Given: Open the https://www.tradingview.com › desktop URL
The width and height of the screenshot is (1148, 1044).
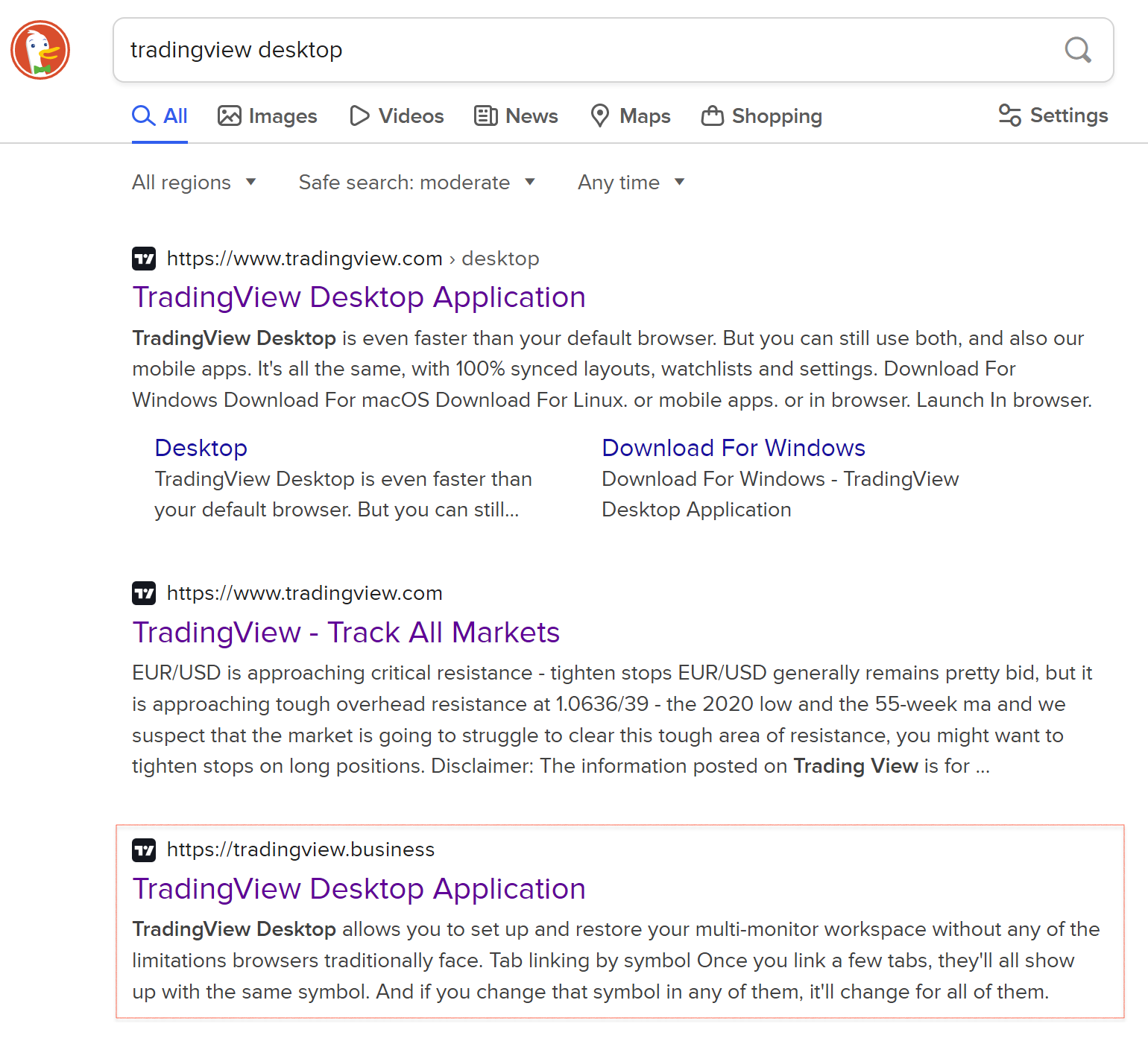Looking at the screenshot, I should [353, 259].
